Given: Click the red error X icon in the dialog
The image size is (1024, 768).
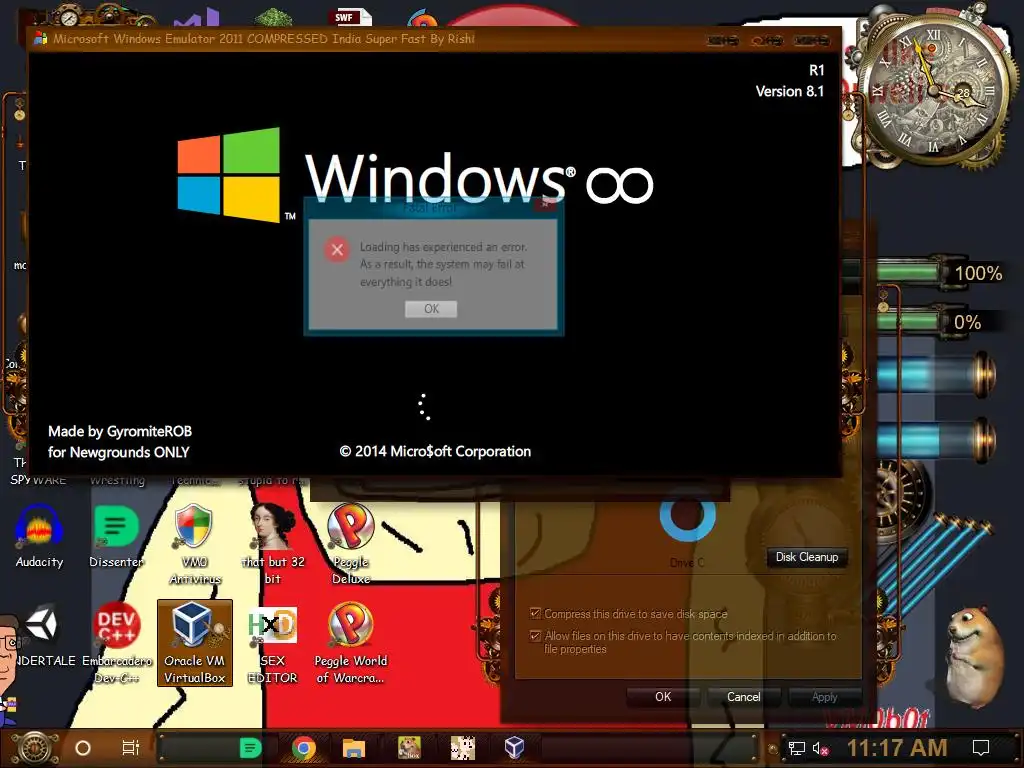Looking at the screenshot, I should [337, 249].
